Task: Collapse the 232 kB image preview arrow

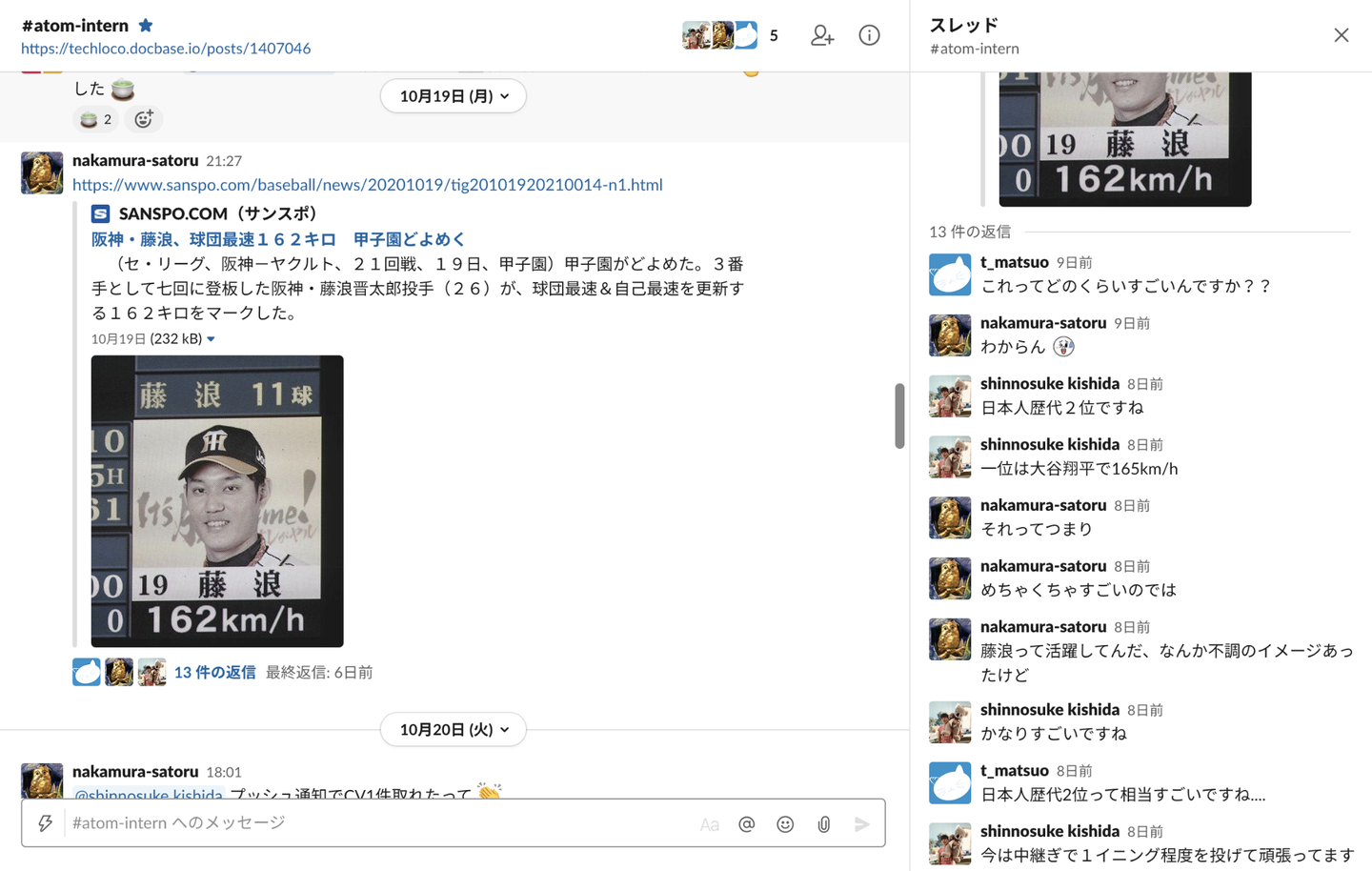Action: pyautogui.click(x=212, y=339)
